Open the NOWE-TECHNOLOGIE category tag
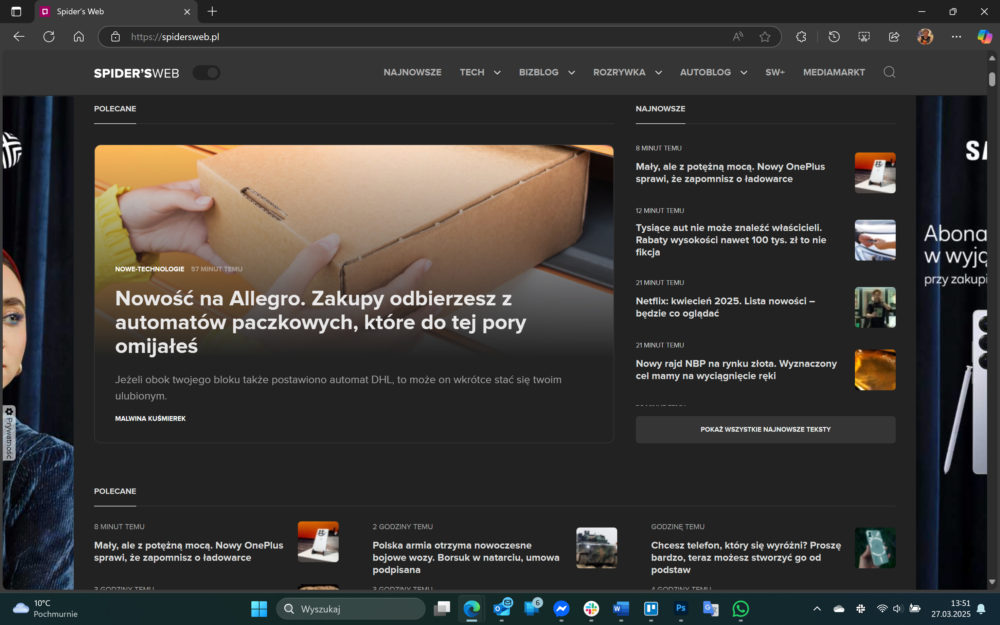 coord(149,268)
